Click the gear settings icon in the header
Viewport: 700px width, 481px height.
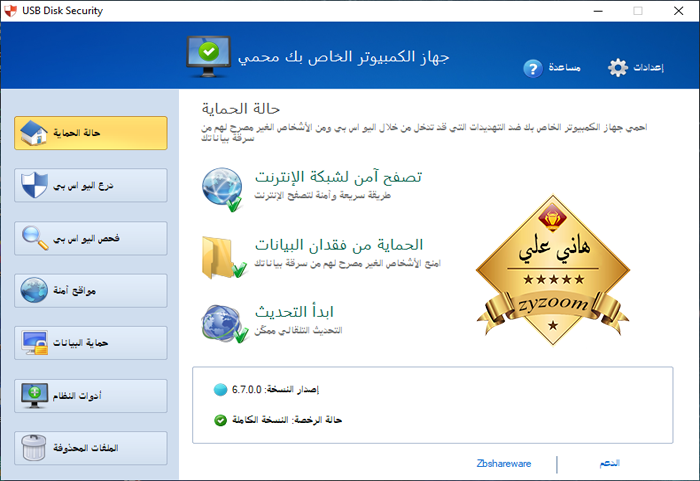coord(618,67)
